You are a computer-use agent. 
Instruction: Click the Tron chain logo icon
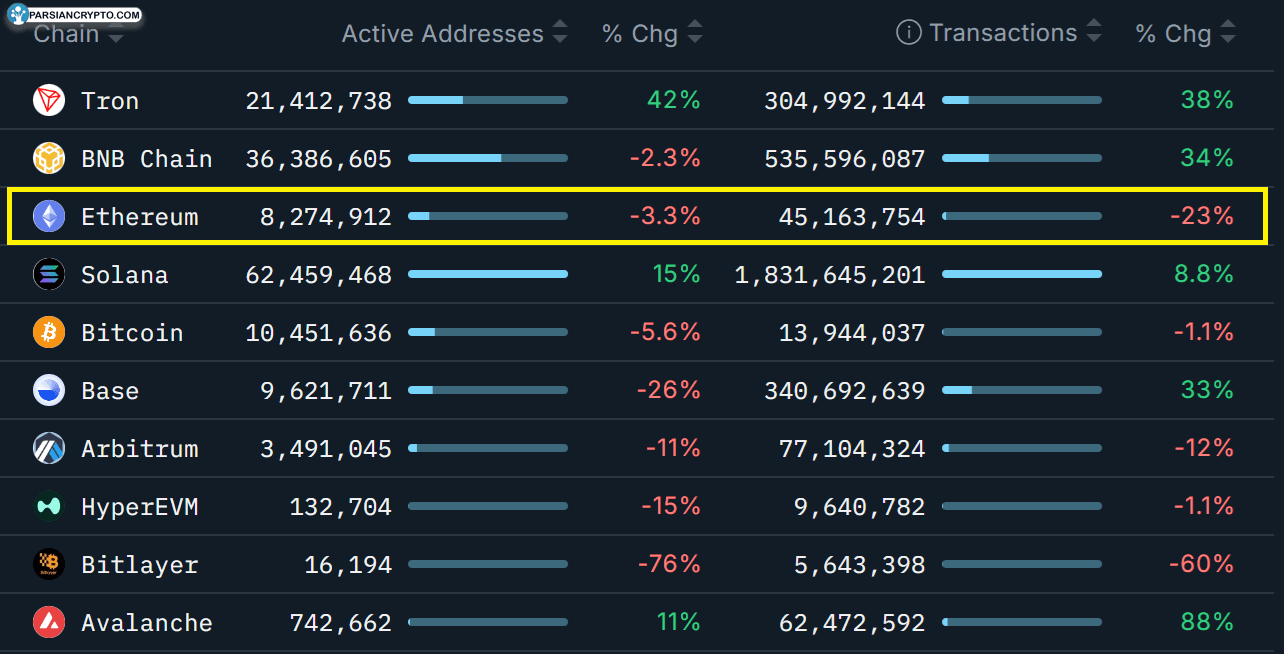coord(49,101)
